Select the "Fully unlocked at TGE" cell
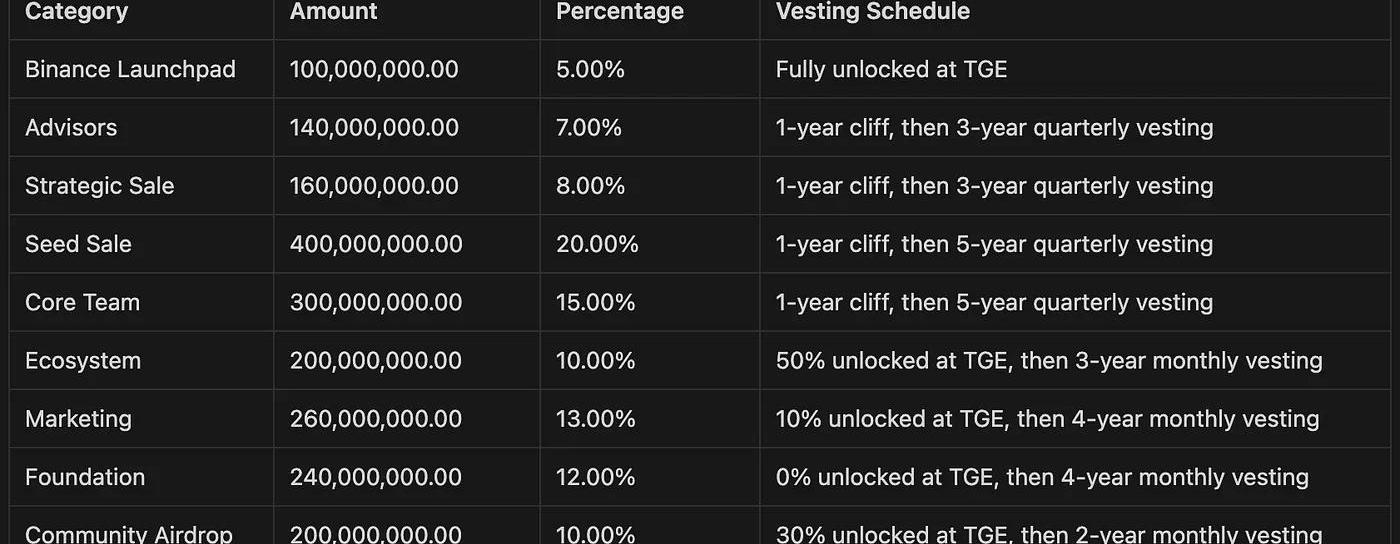This screenshot has height=544, width=1400. [x=891, y=69]
